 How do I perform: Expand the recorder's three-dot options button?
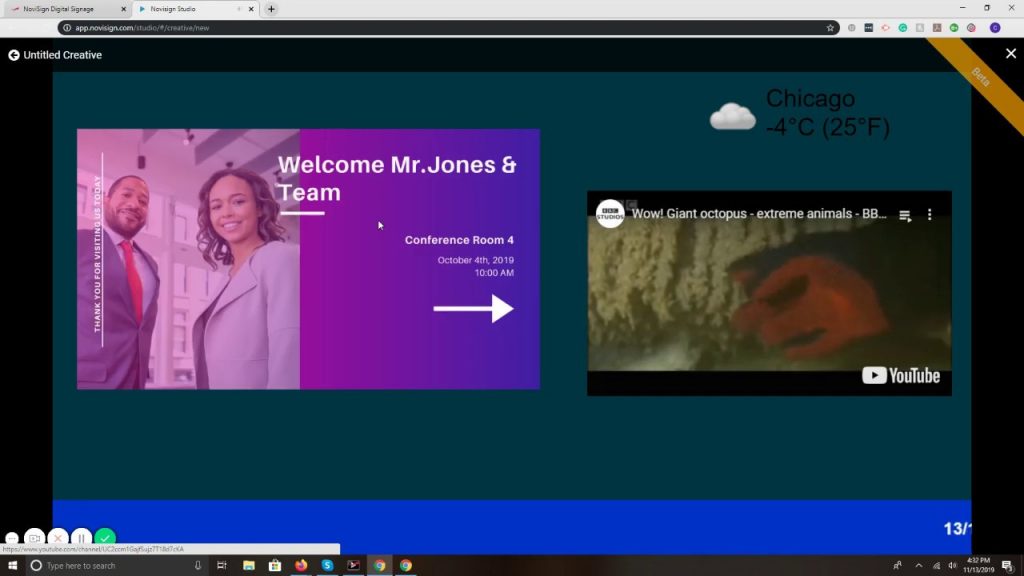click(12, 539)
